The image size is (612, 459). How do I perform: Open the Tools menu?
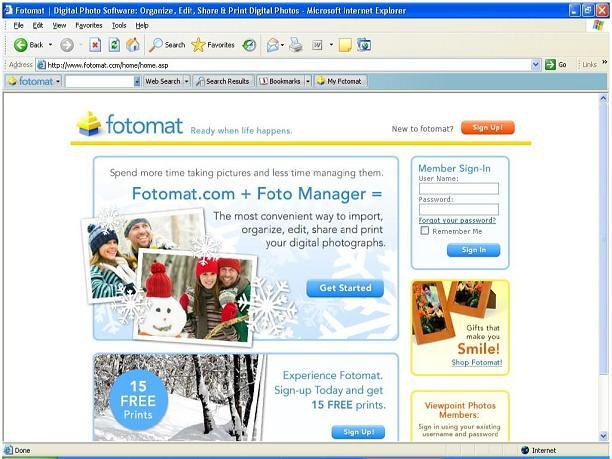click(x=119, y=25)
